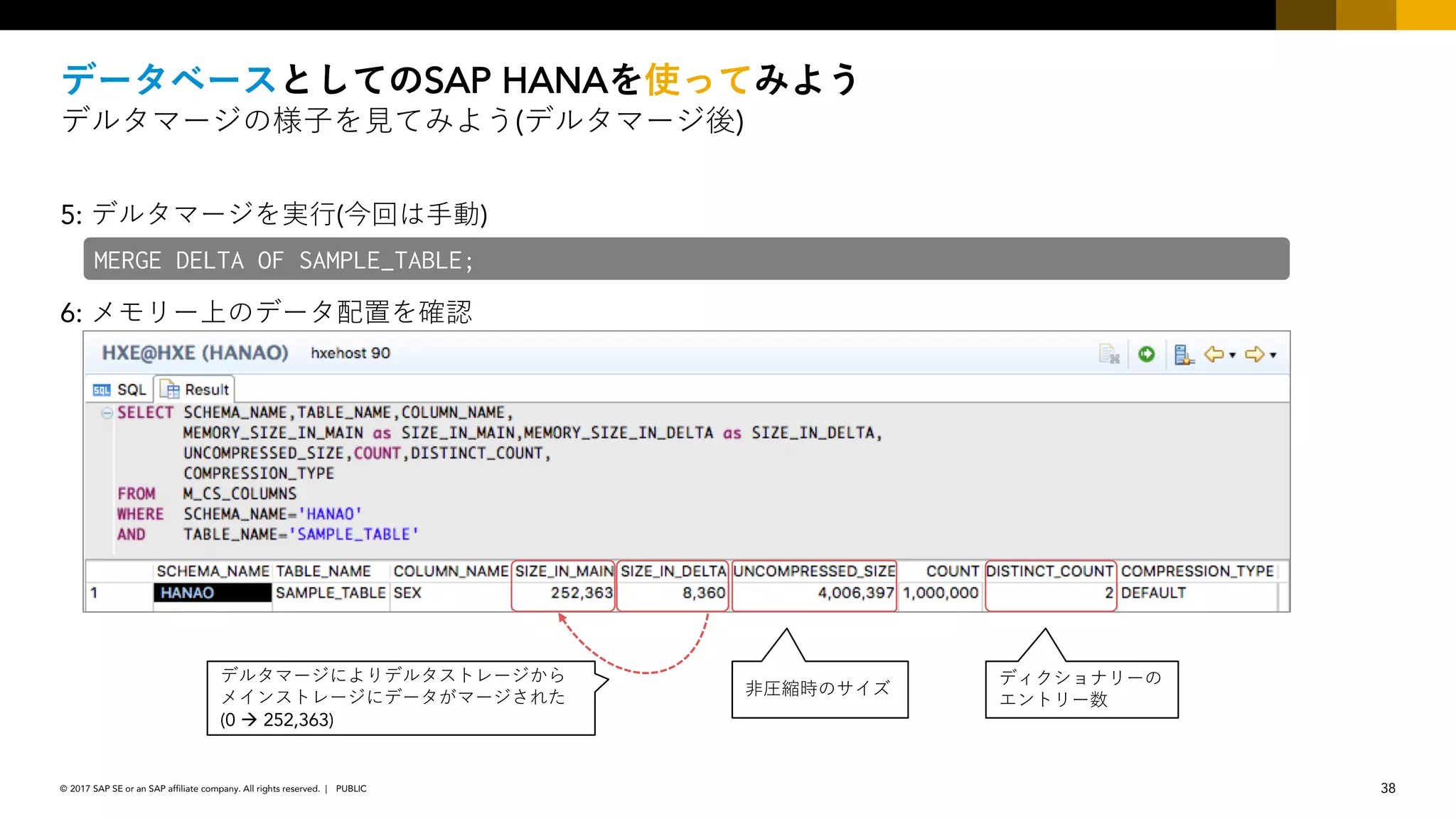Click the Result tab grid icon
1456x819 pixels.
[x=170, y=390]
